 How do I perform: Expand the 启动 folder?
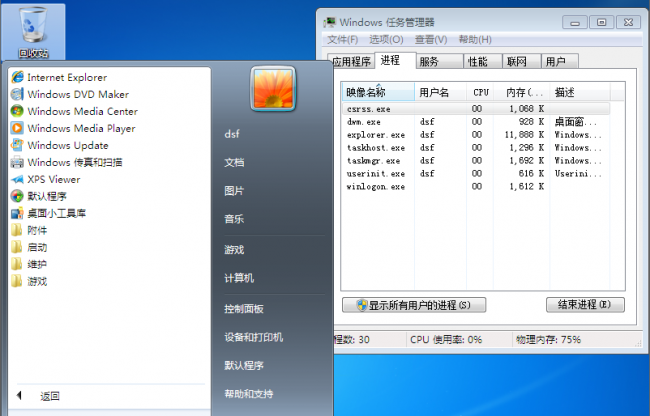pyautogui.click(x=29, y=247)
